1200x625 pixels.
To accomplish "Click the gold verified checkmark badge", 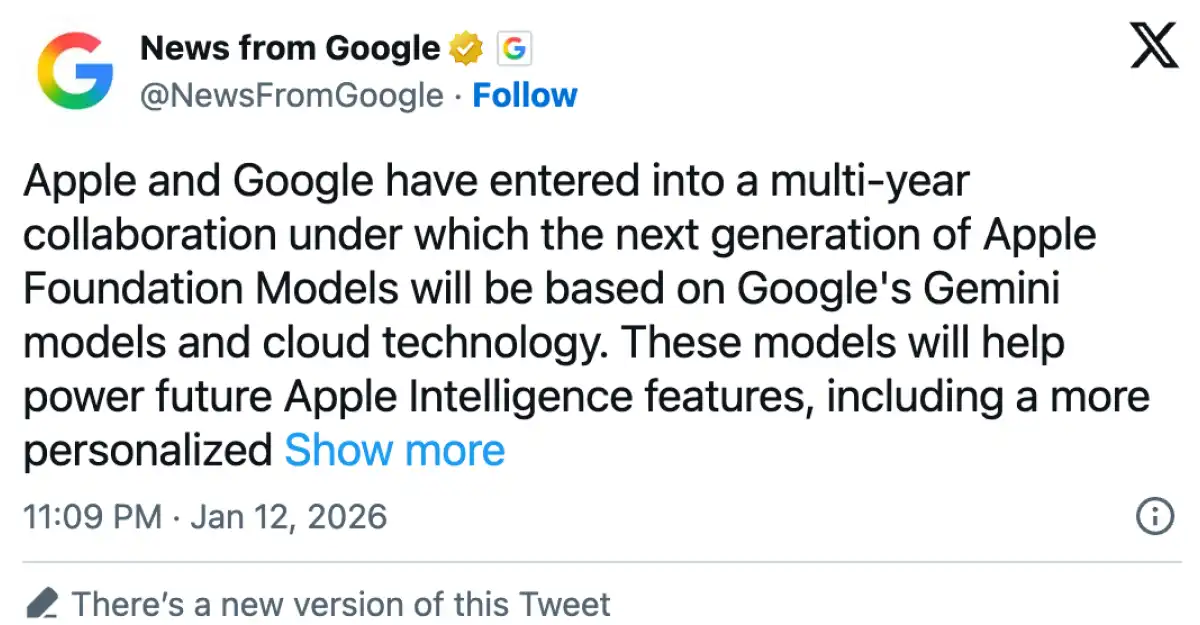I will 465,48.
